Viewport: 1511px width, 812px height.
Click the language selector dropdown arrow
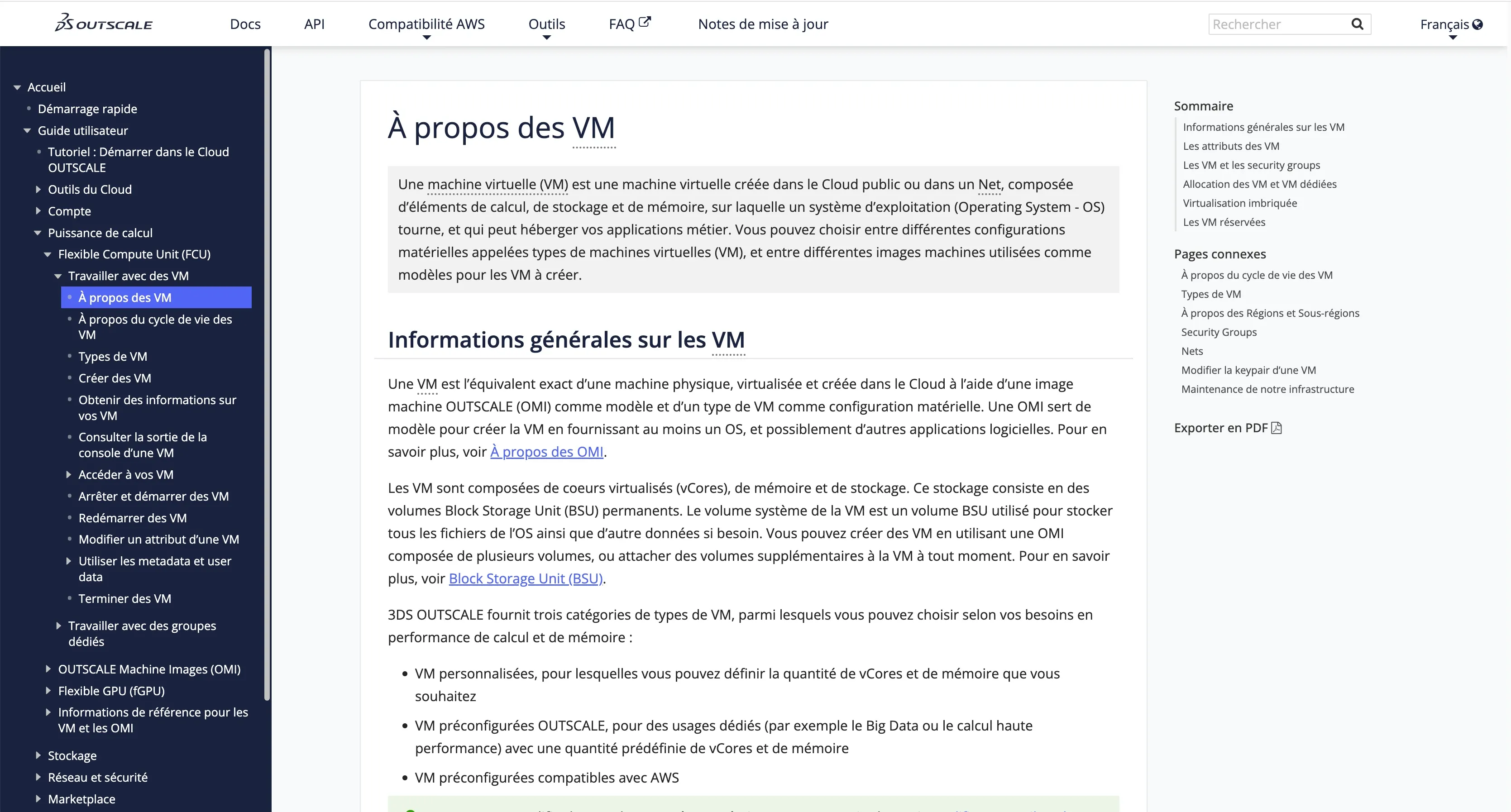pos(1452,37)
